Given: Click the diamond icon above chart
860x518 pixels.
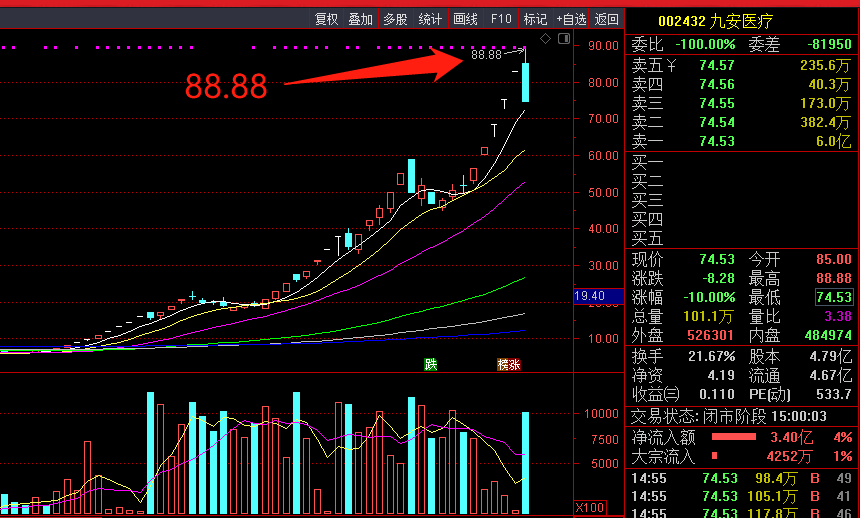Looking at the screenshot, I should (x=545, y=39).
